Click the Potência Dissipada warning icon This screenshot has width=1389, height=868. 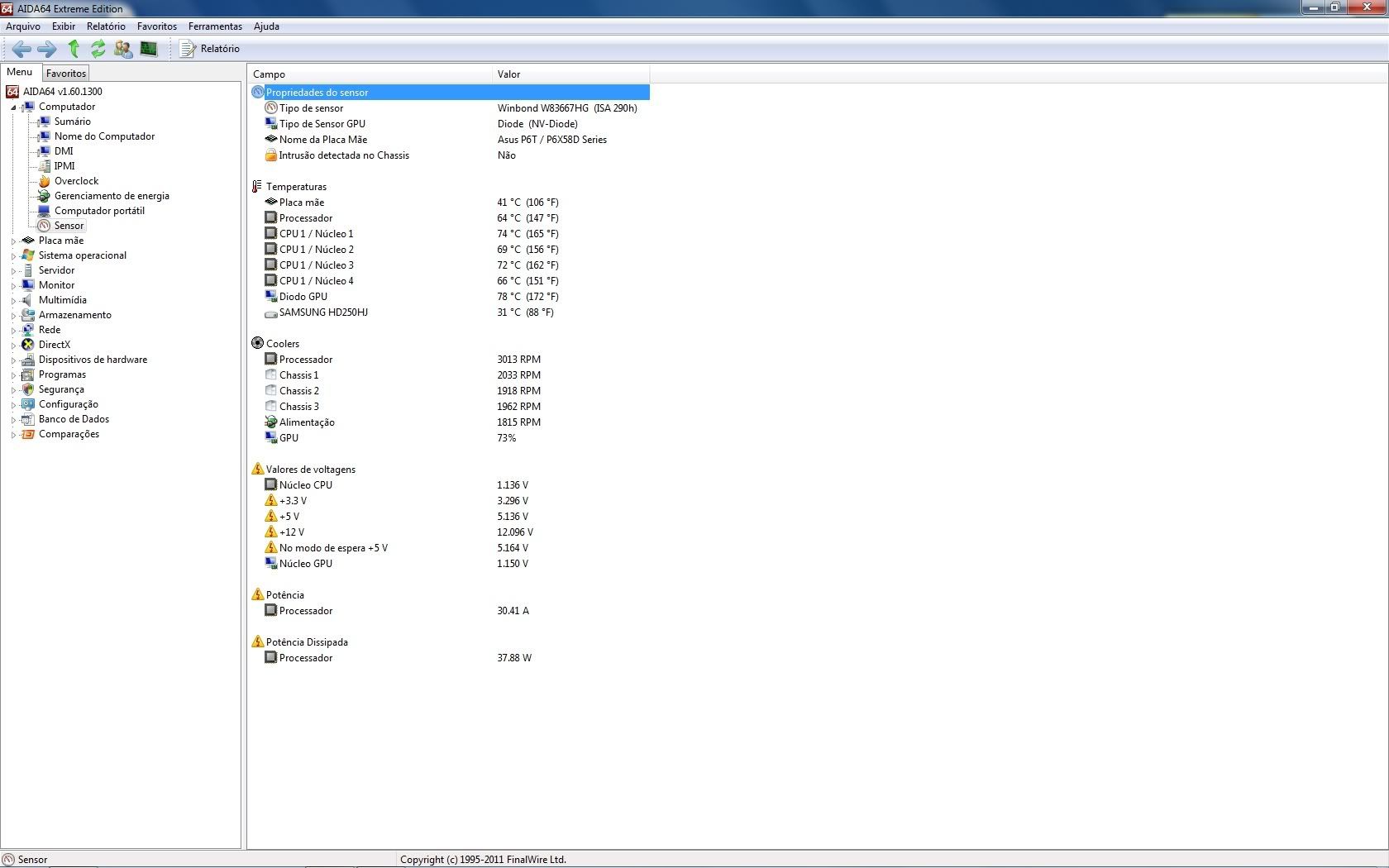pos(257,642)
